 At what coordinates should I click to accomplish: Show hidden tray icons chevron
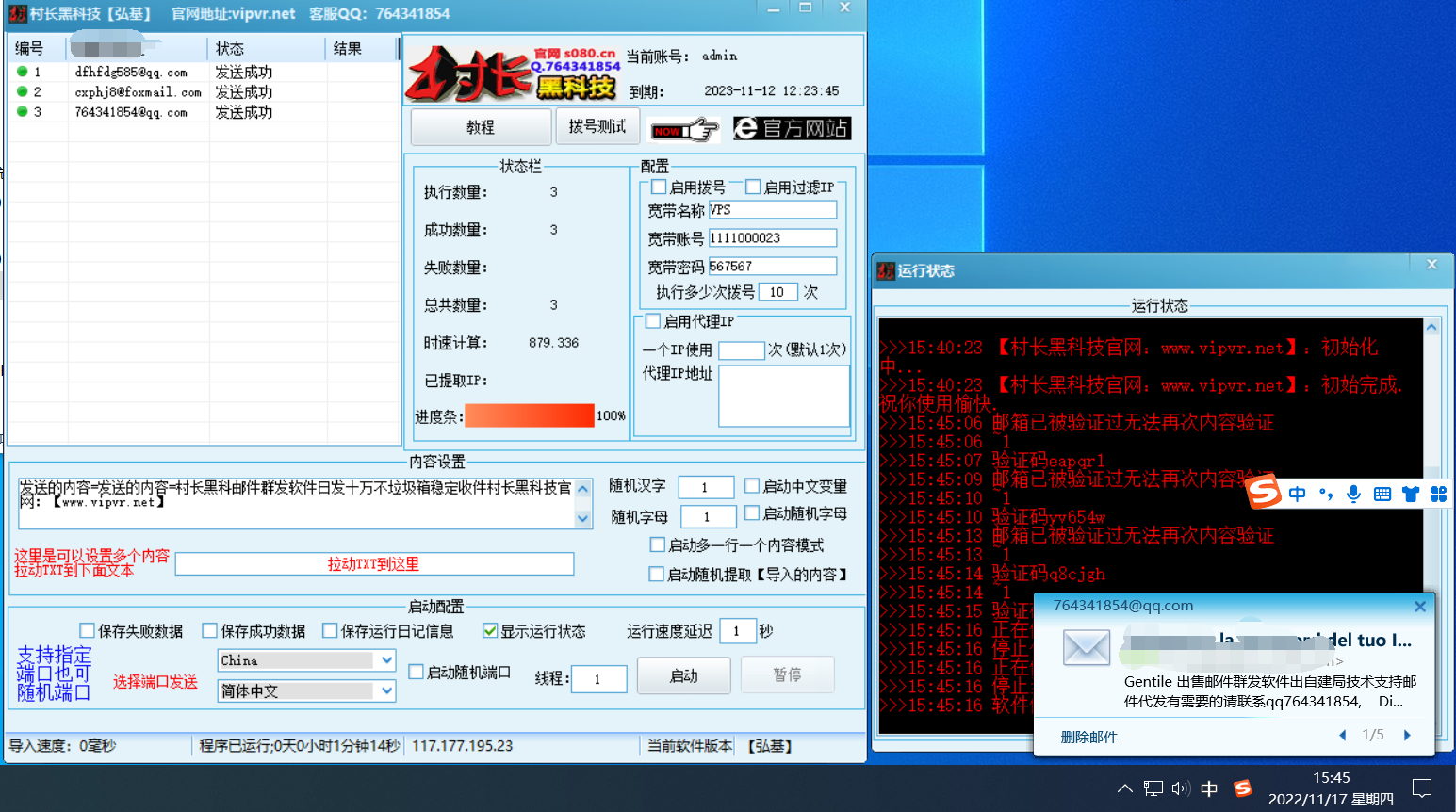pyautogui.click(x=1125, y=788)
